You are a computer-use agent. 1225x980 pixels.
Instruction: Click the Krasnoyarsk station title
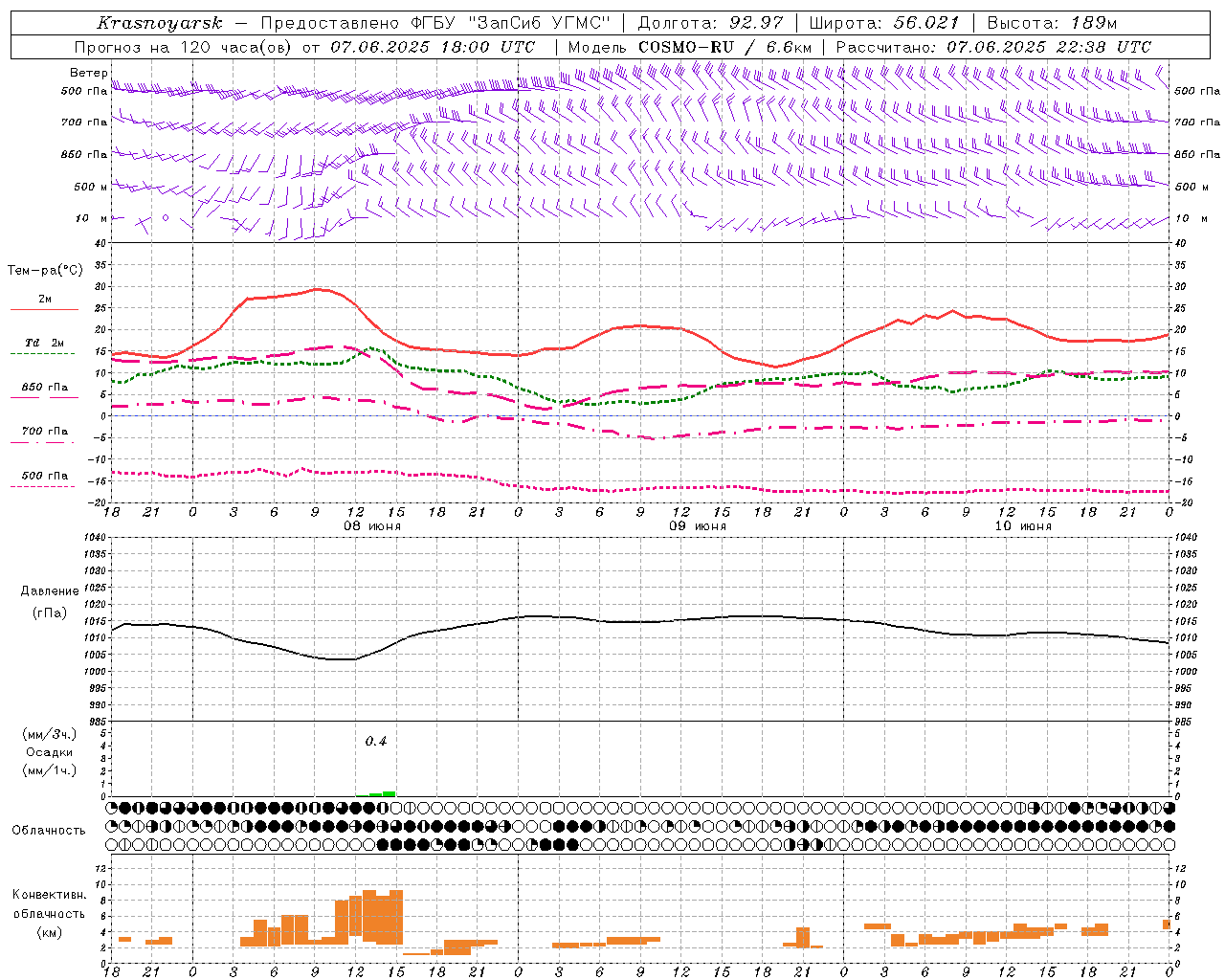pyautogui.click(x=160, y=23)
